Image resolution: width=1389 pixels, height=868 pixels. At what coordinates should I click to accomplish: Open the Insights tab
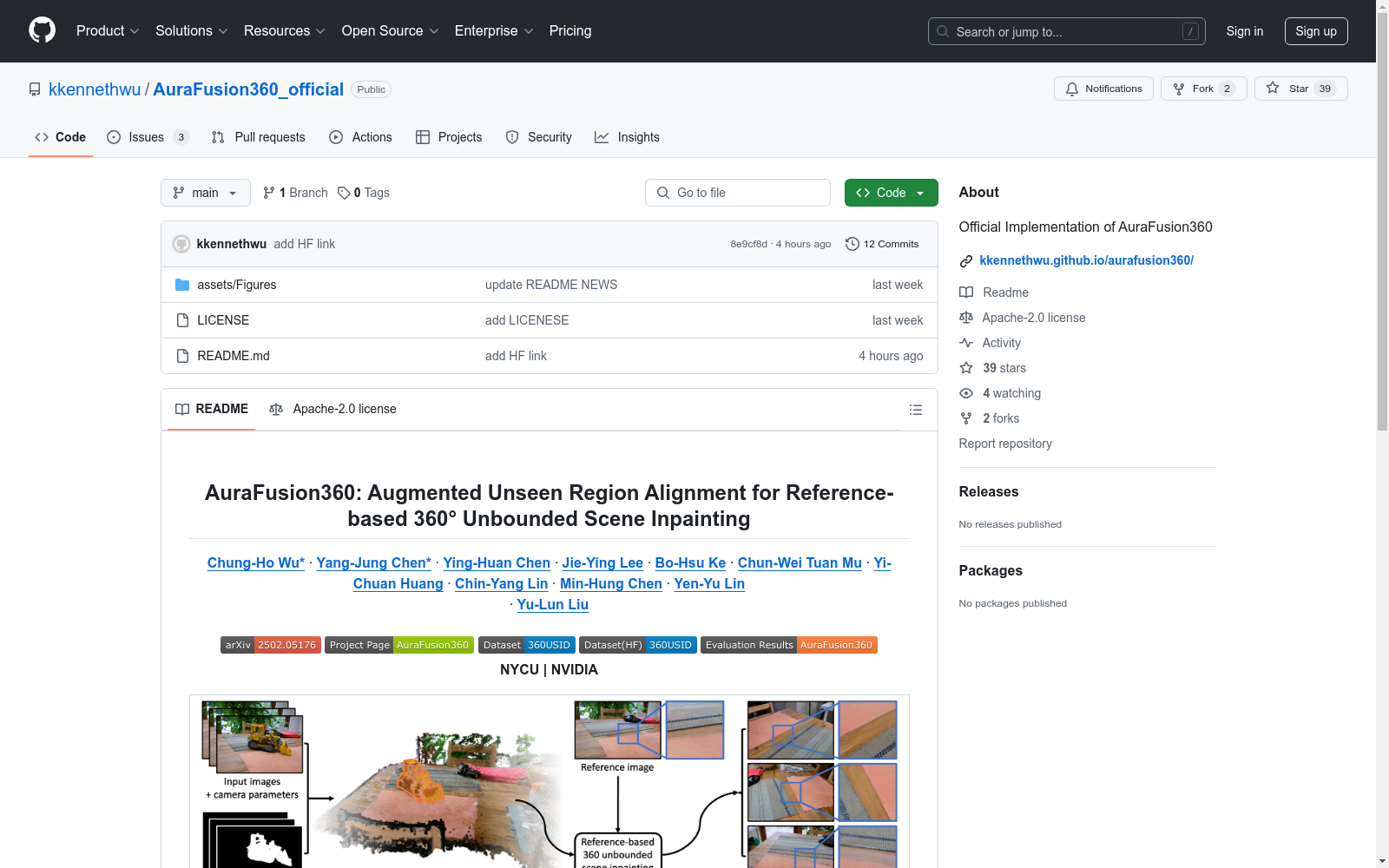click(x=627, y=137)
